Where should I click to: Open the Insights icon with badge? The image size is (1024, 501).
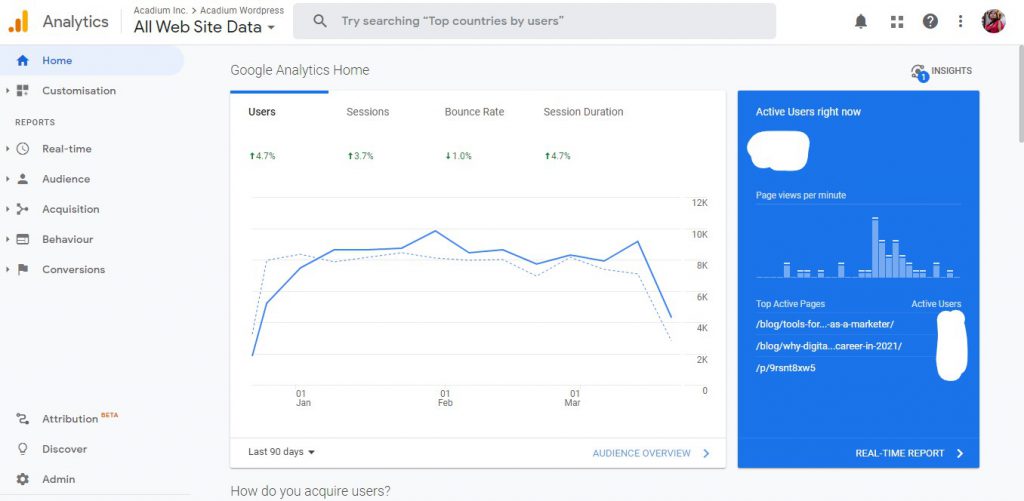920,73
